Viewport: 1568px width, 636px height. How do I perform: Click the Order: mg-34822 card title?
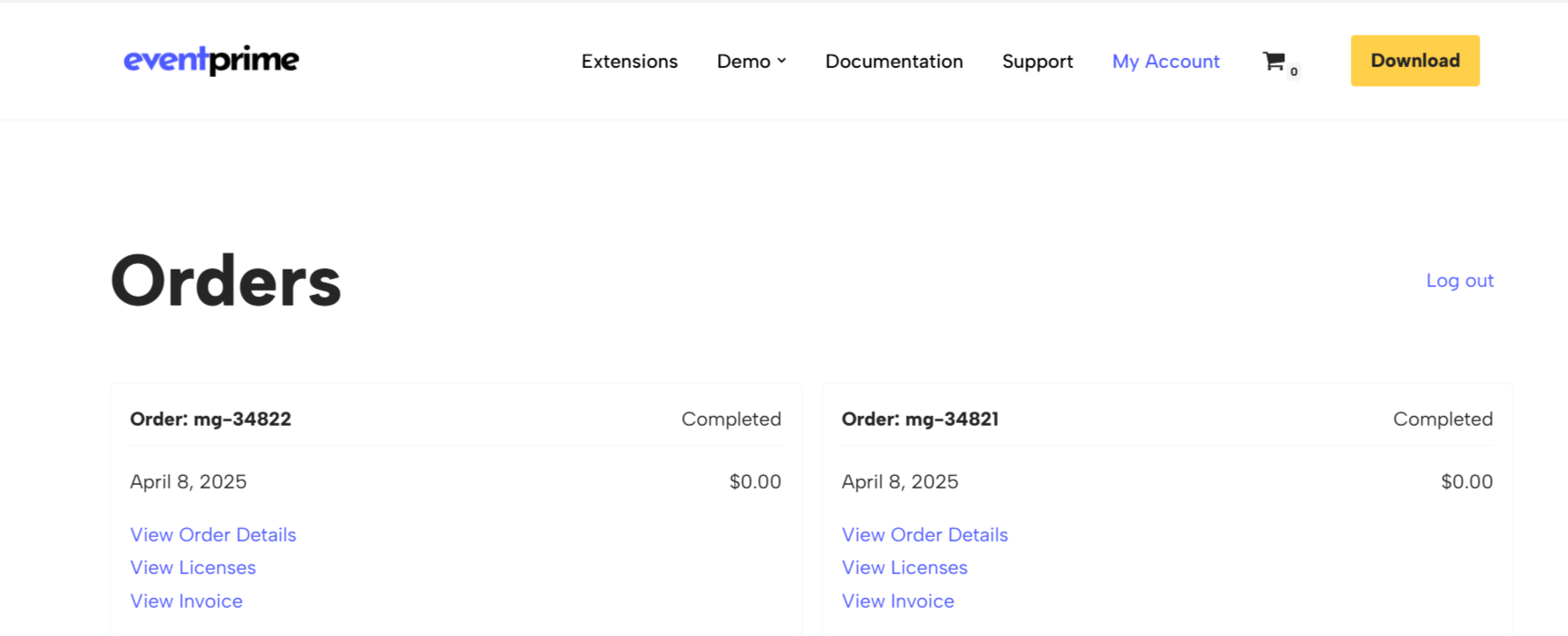pyautogui.click(x=210, y=419)
